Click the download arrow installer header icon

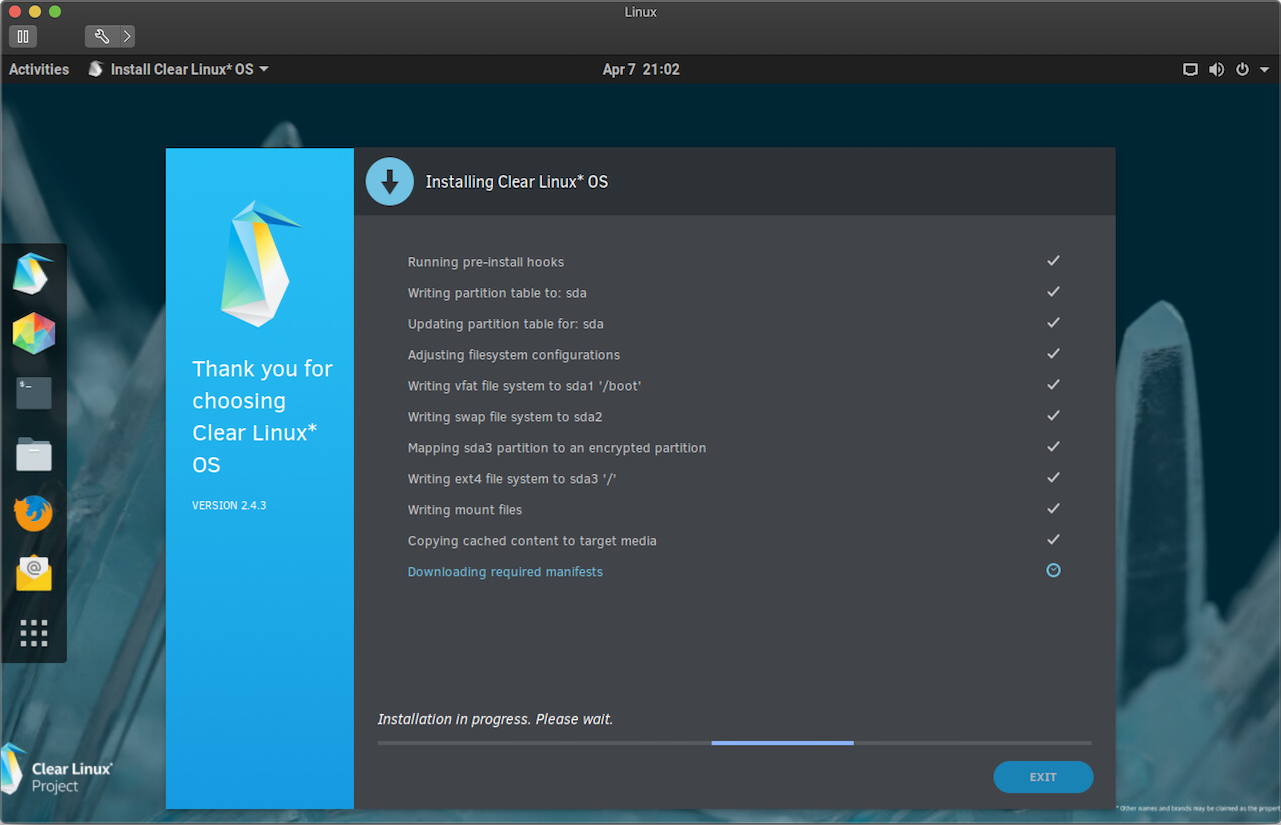coord(390,182)
